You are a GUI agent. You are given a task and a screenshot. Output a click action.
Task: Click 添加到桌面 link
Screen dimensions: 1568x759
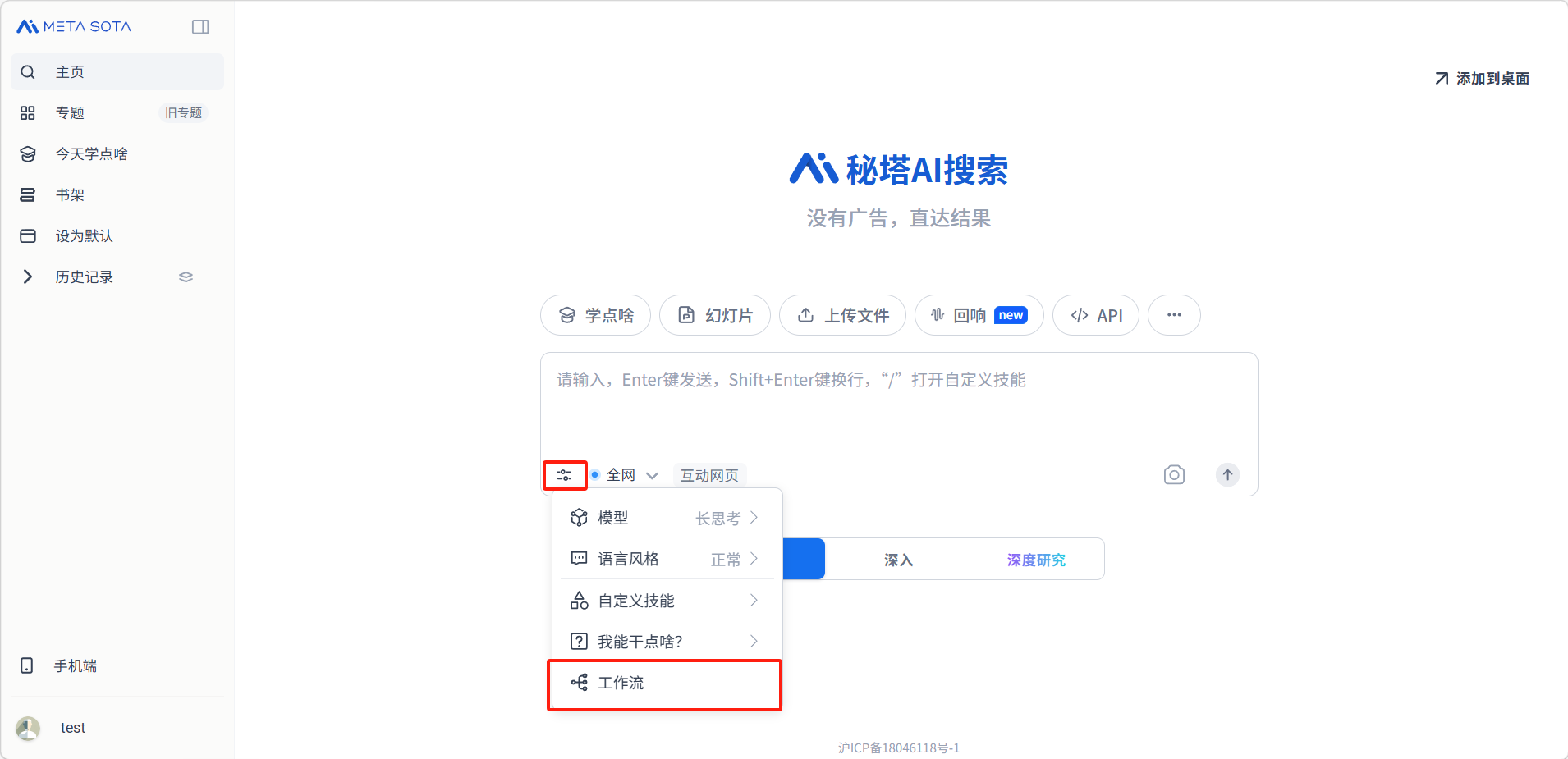pyautogui.click(x=1483, y=79)
